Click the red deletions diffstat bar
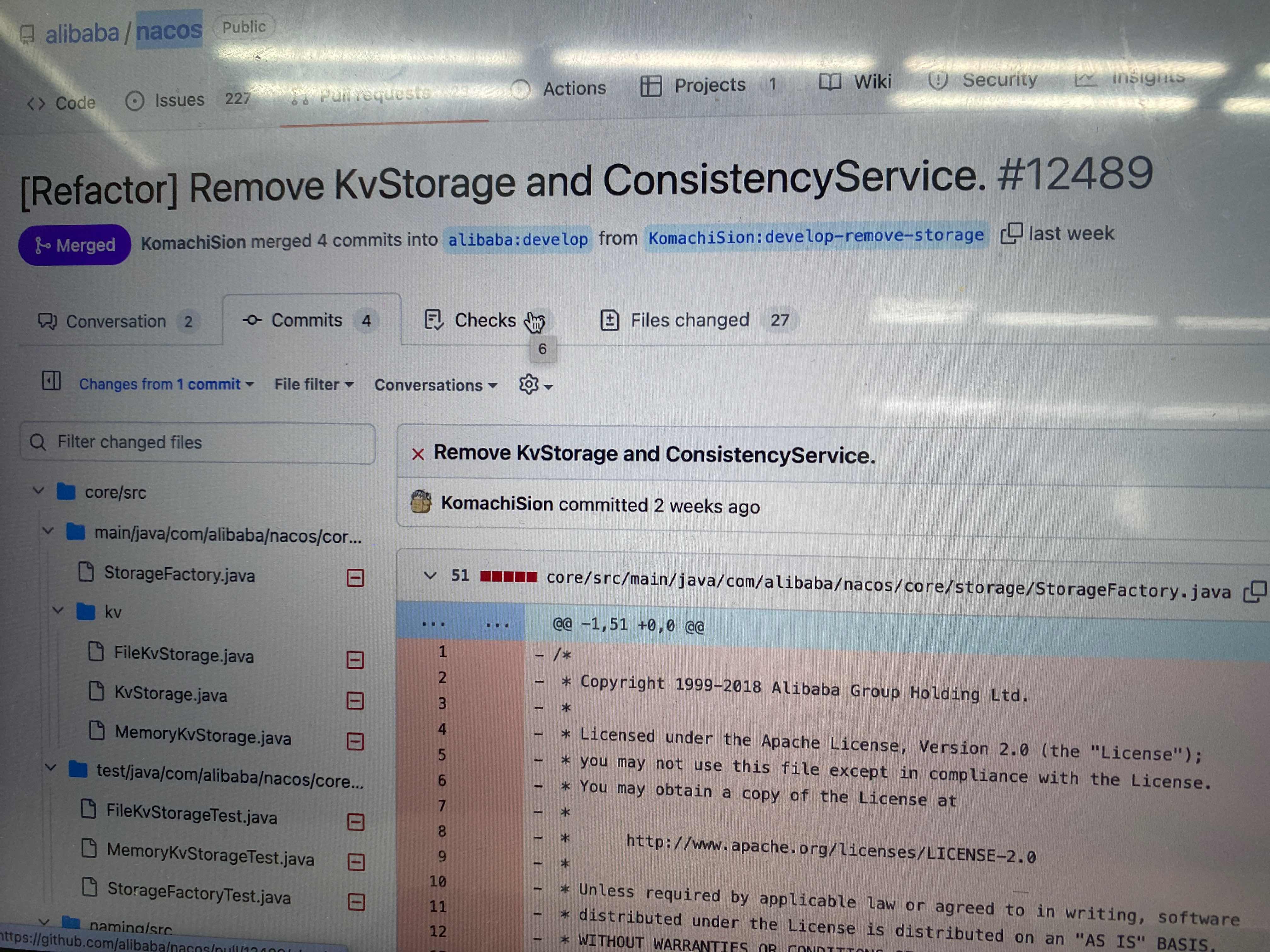 tap(509, 577)
